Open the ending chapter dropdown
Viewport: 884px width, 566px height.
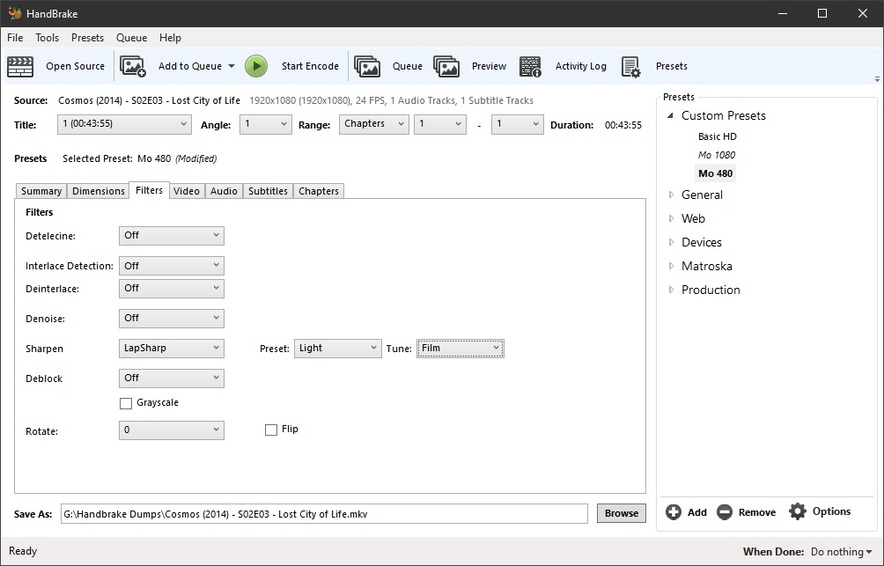pos(517,124)
